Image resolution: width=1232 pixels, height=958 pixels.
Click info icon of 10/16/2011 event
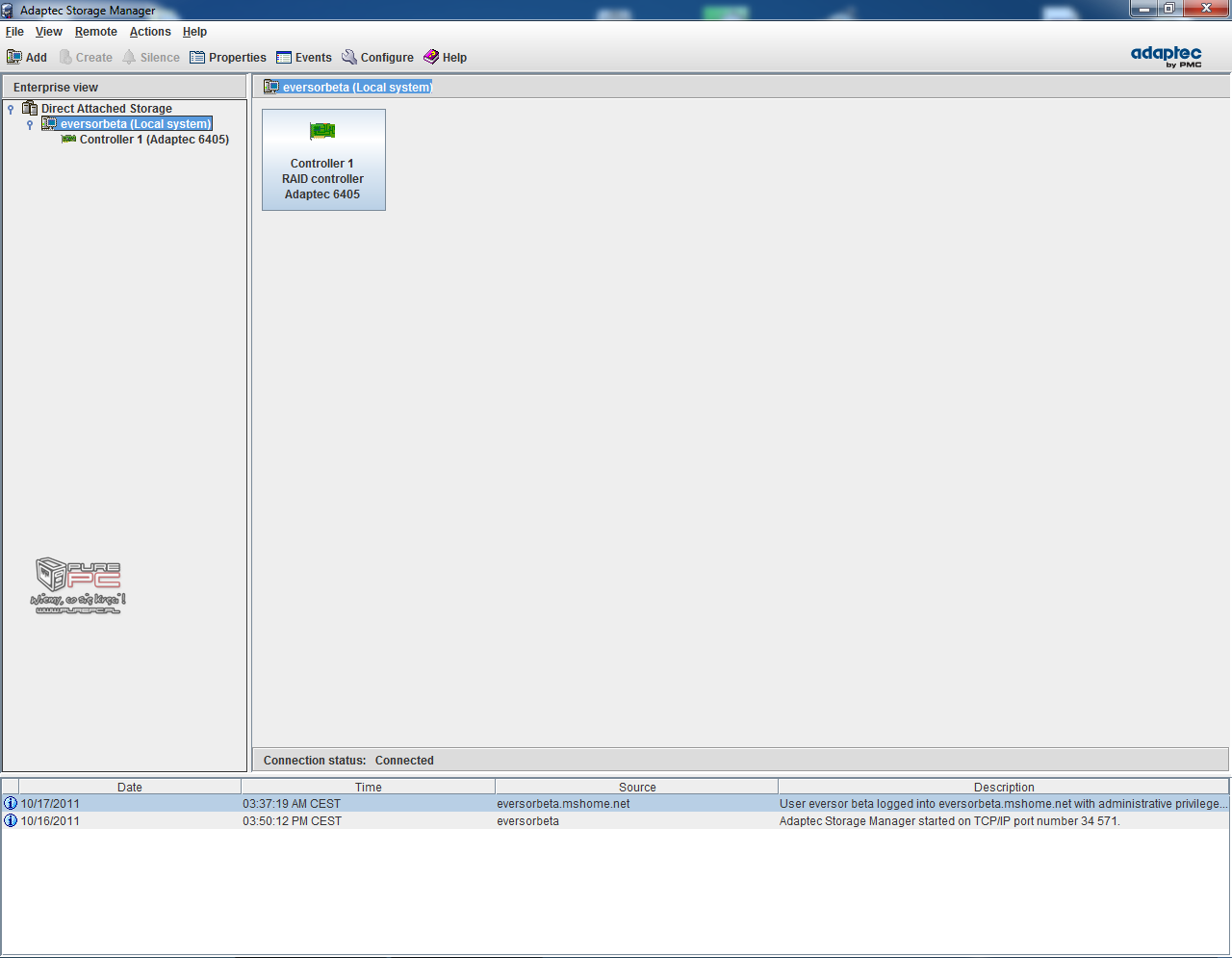coord(11,821)
